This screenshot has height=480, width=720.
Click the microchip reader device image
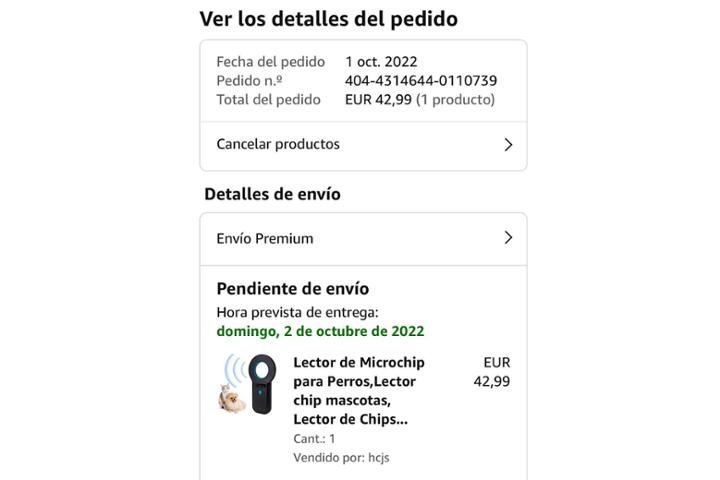click(x=262, y=384)
